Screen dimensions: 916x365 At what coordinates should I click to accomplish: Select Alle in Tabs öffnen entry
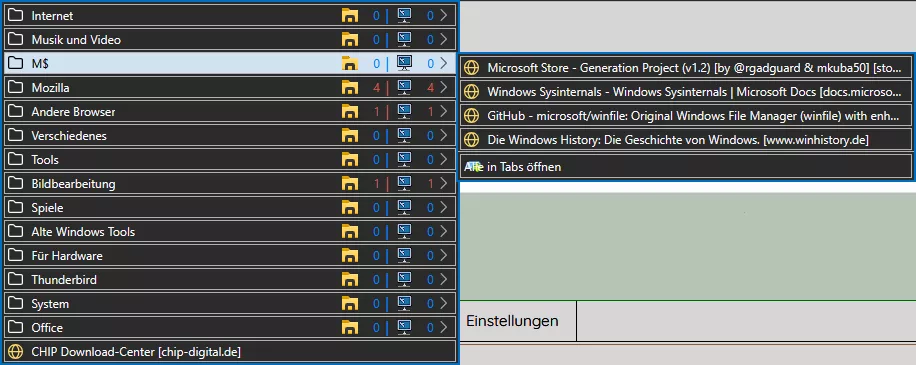pos(686,167)
